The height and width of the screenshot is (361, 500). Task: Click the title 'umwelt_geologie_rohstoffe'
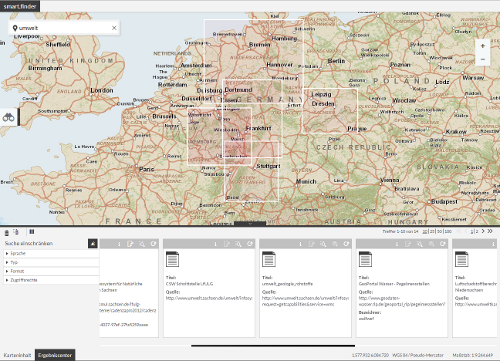coord(287,284)
